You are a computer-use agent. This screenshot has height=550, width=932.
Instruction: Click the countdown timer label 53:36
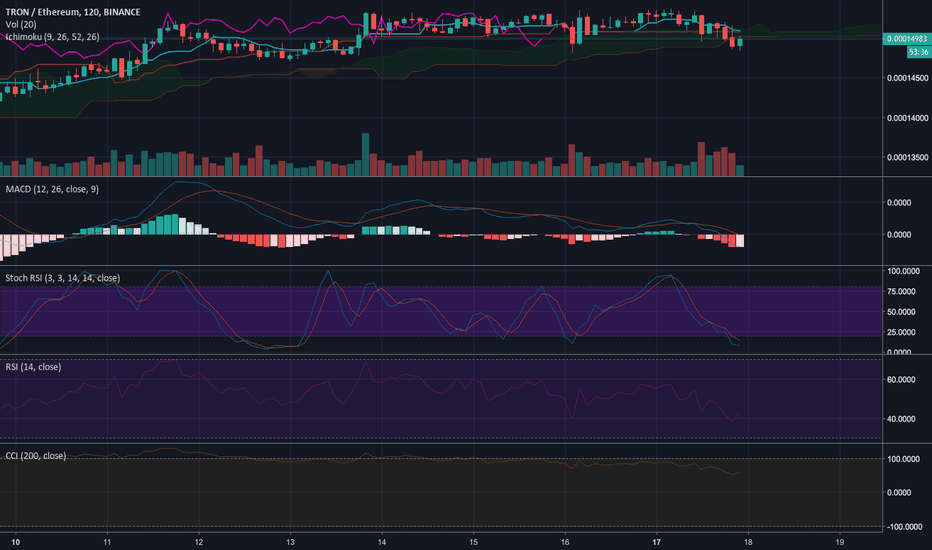click(918, 52)
